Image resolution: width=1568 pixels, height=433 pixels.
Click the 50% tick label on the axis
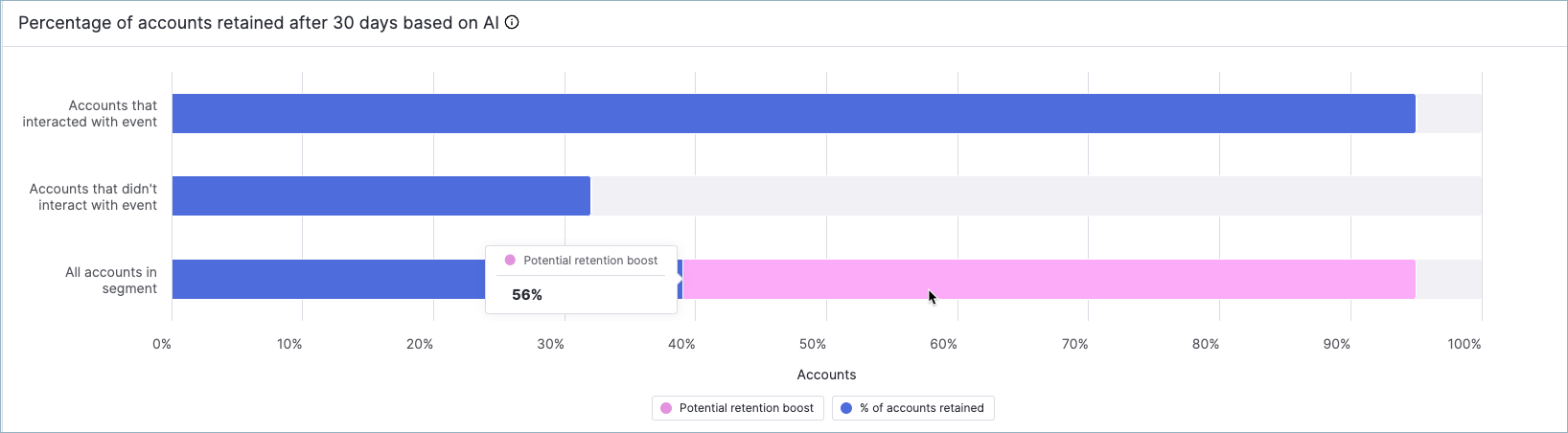click(813, 344)
